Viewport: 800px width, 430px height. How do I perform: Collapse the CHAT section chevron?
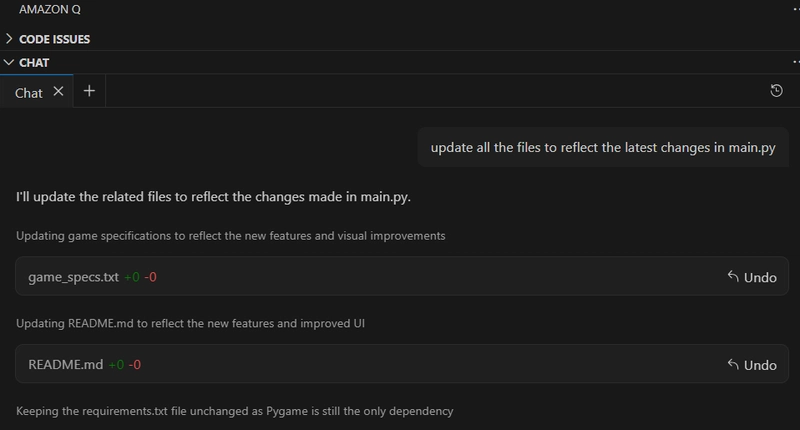[x=9, y=62]
